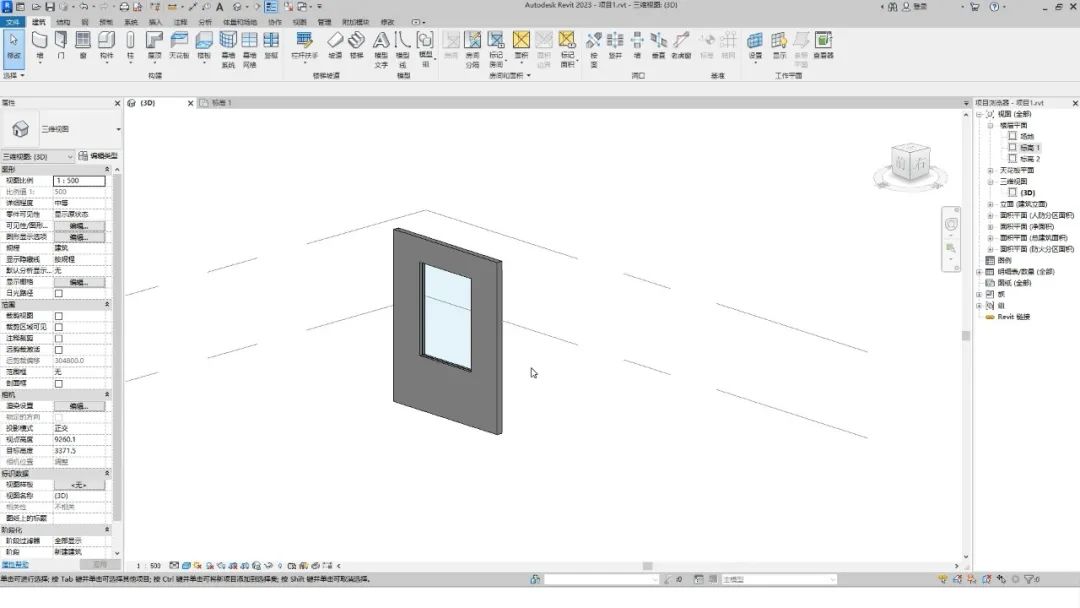Check the 注释裁剪 (Annotation Crop) box
1080x608 pixels.
(x=59, y=339)
